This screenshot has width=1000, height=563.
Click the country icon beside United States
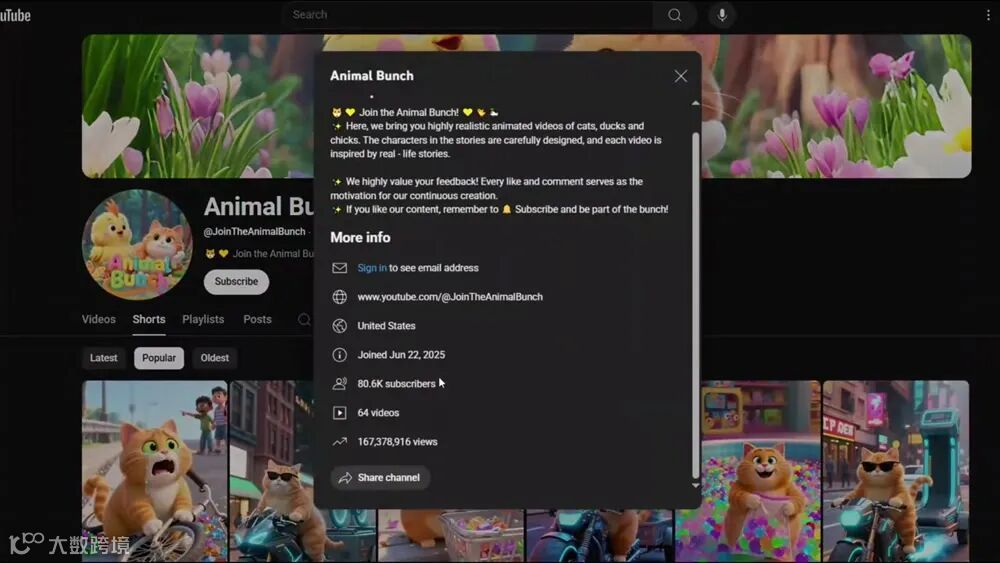tap(339, 326)
